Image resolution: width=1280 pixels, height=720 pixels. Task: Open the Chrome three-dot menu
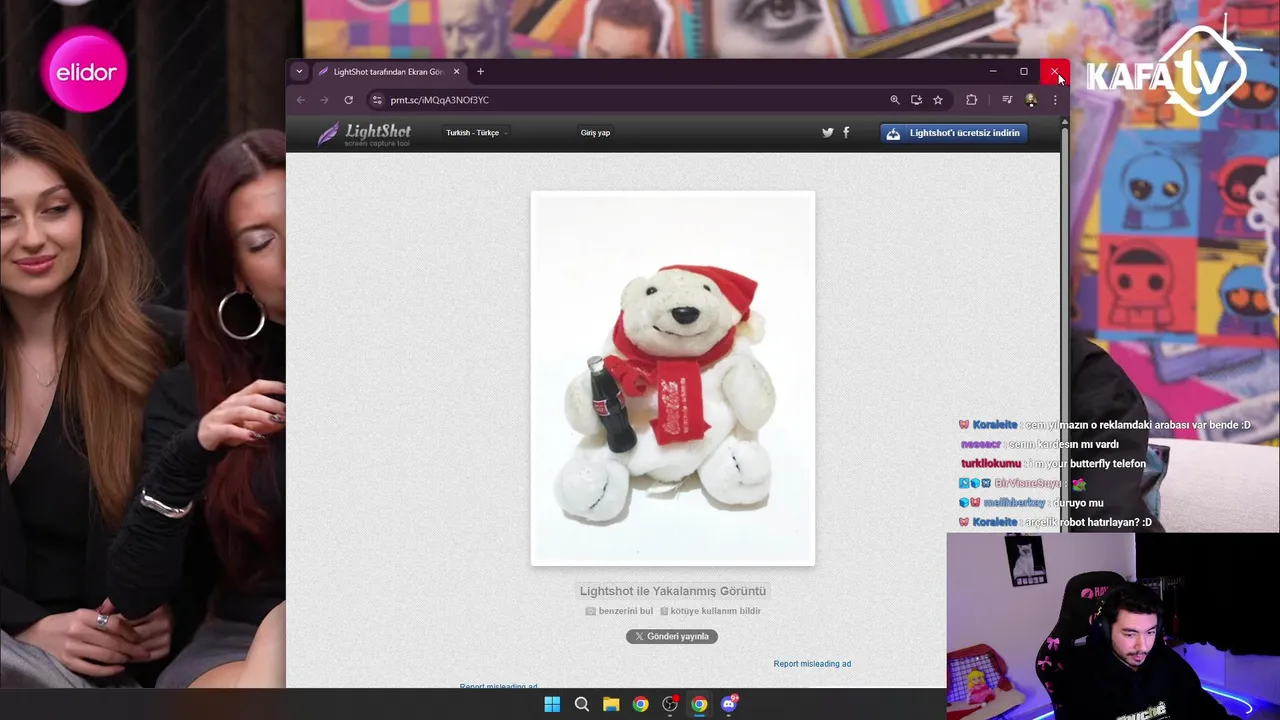(x=1055, y=100)
